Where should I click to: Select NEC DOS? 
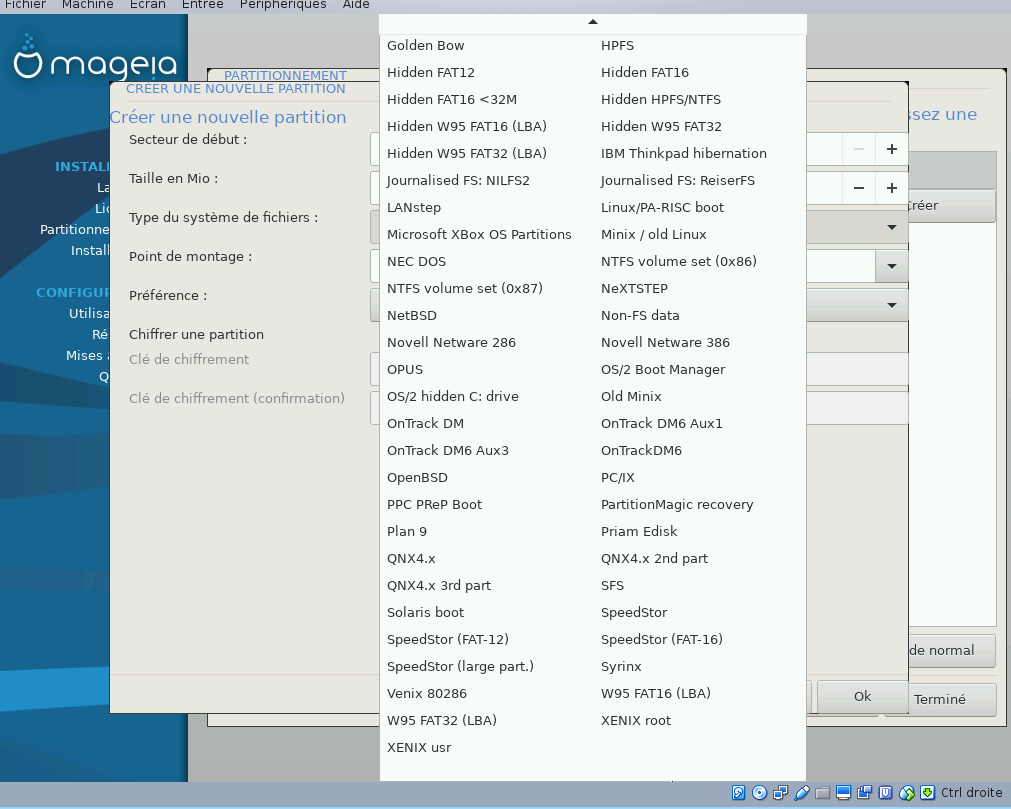coord(417,262)
